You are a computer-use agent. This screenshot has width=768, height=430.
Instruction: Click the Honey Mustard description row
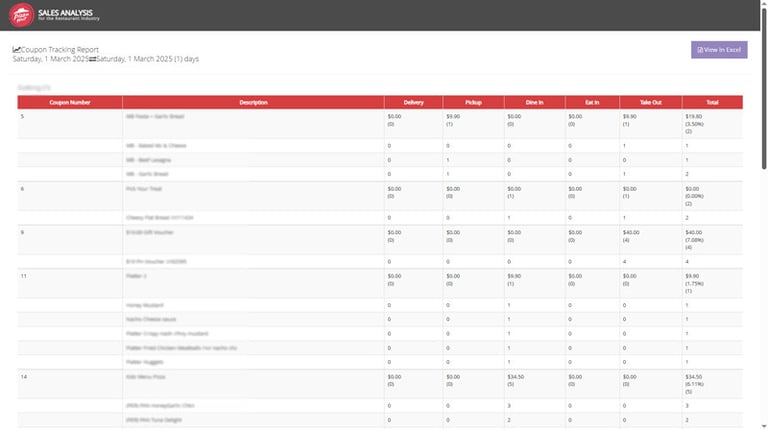coord(253,305)
